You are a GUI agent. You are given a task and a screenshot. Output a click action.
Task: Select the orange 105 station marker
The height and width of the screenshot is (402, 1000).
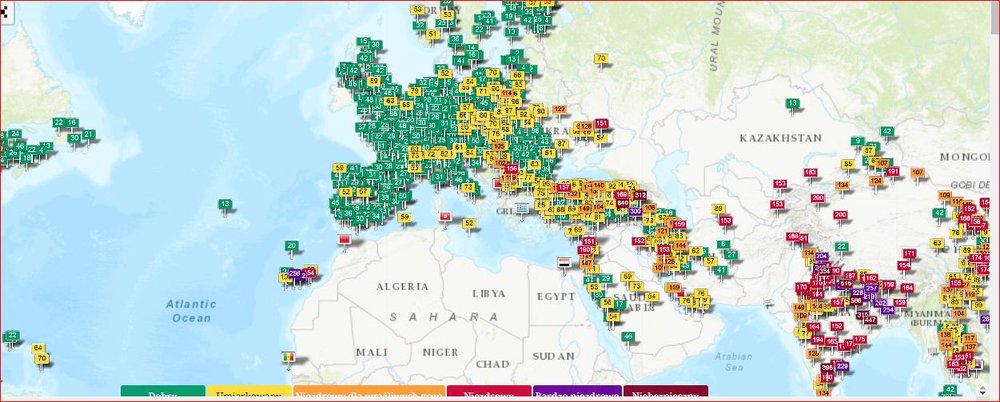pyautogui.click(x=499, y=145)
